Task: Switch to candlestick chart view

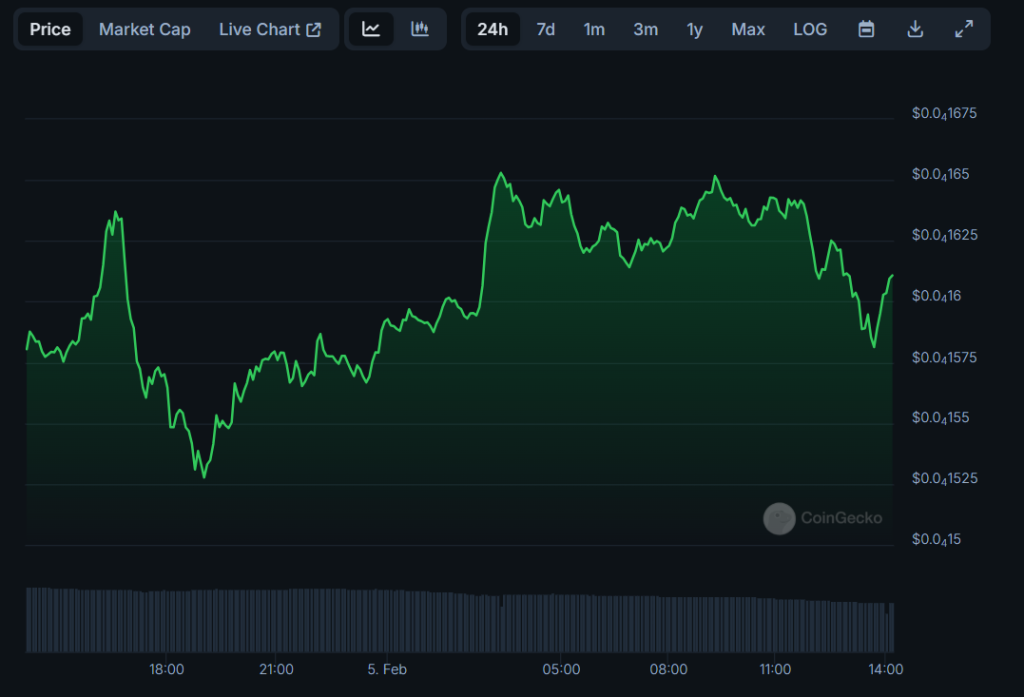Action: point(420,29)
